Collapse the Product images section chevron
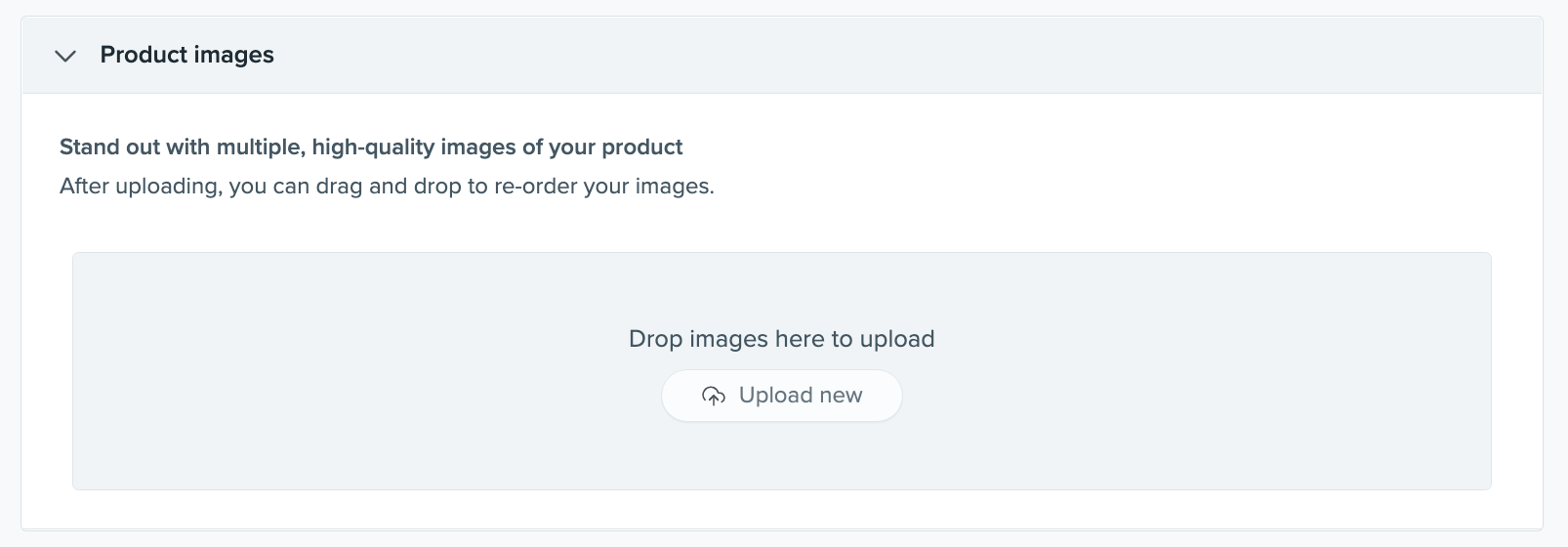The height and width of the screenshot is (547, 1568). click(x=65, y=56)
